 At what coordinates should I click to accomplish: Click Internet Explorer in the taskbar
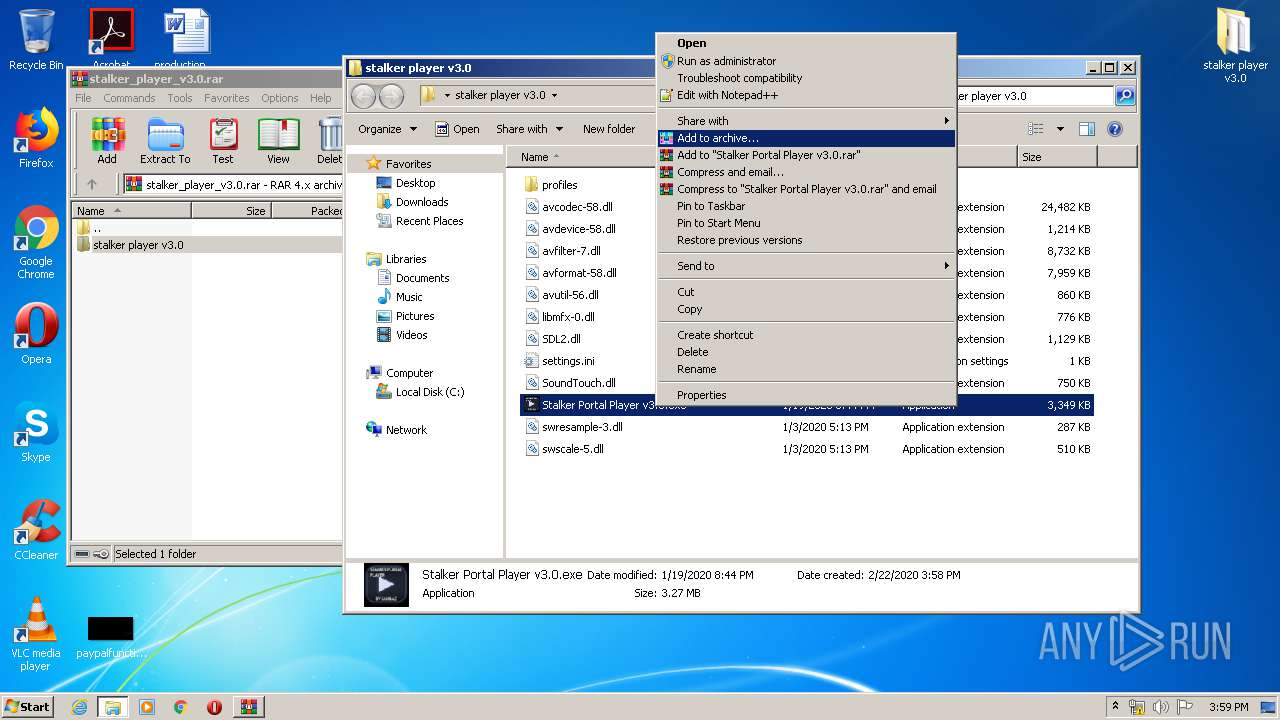(79, 707)
